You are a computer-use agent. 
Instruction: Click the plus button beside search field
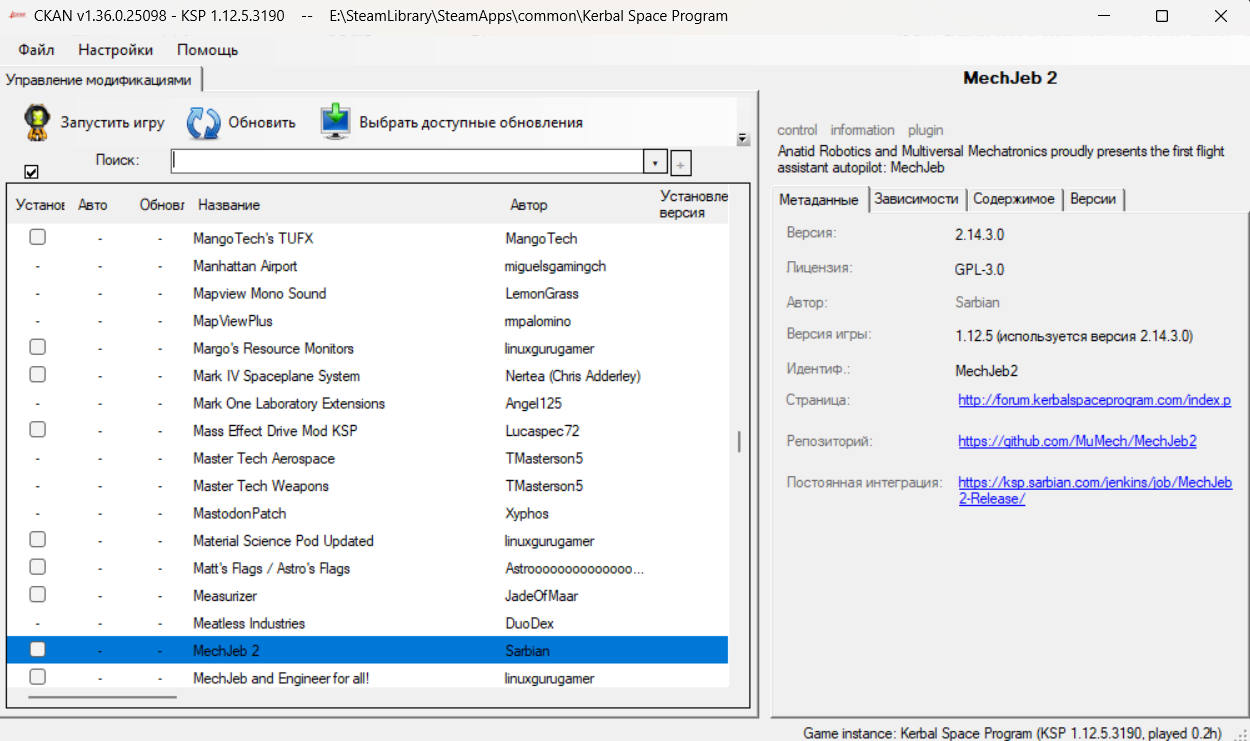[681, 163]
